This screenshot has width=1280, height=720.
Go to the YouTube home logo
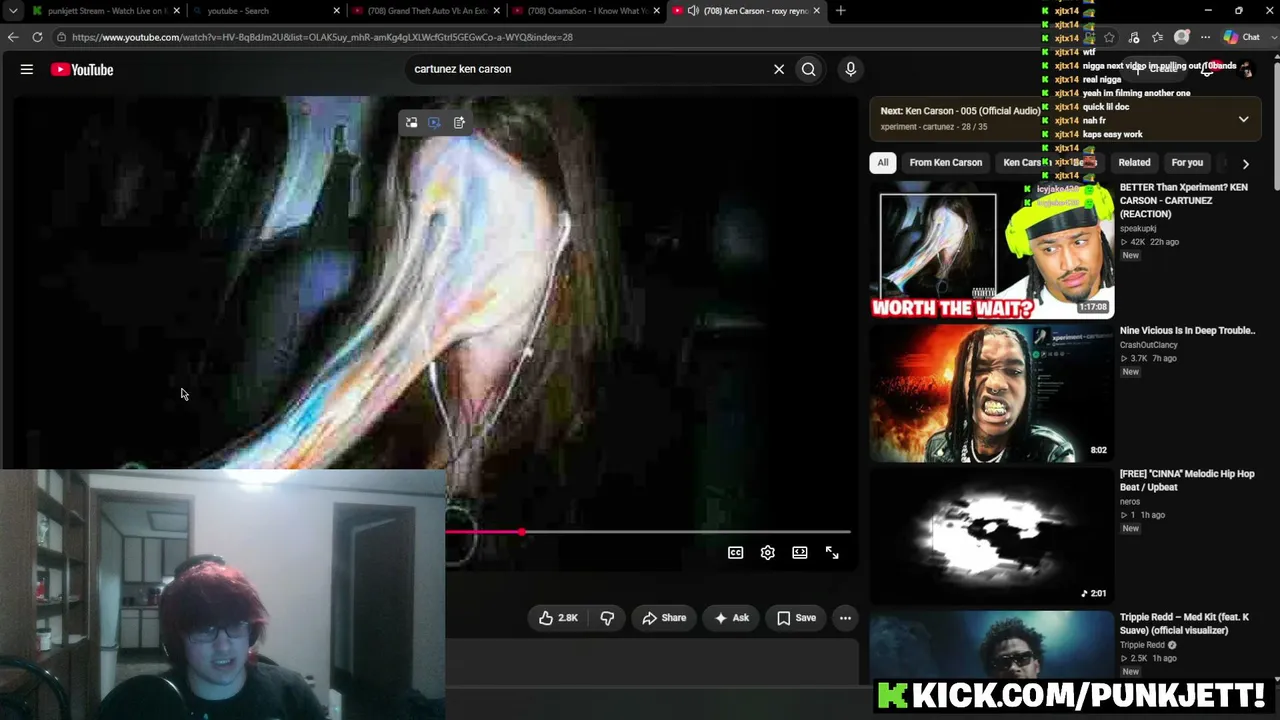pos(82,70)
